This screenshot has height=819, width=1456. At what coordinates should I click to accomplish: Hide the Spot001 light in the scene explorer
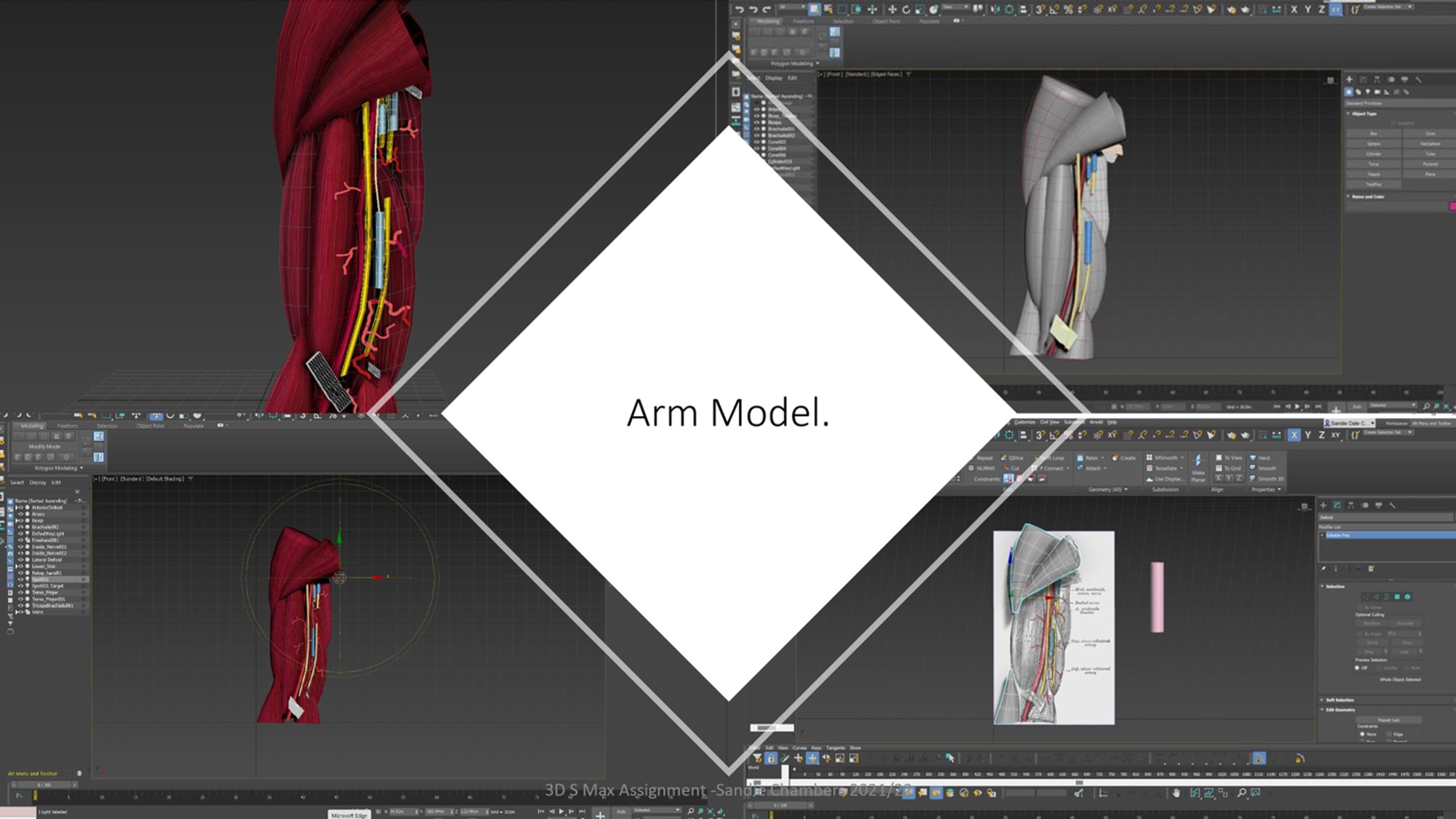pyautogui.click(x=20, y=579)
